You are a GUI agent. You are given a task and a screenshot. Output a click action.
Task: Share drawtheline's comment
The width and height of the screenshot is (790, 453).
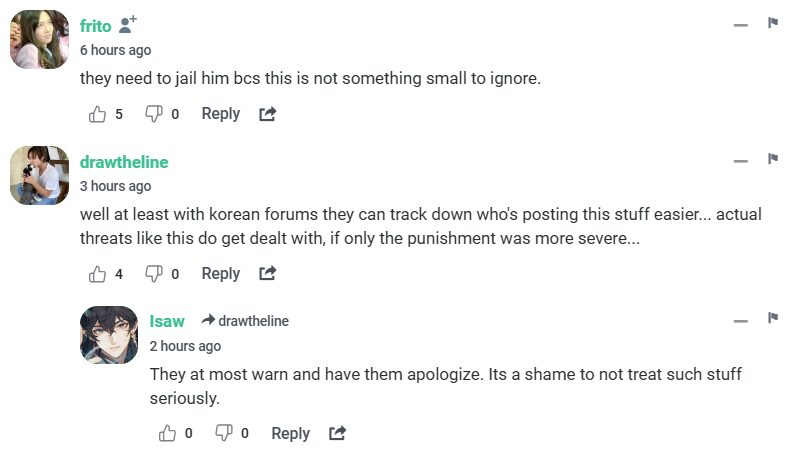[267, 274]
